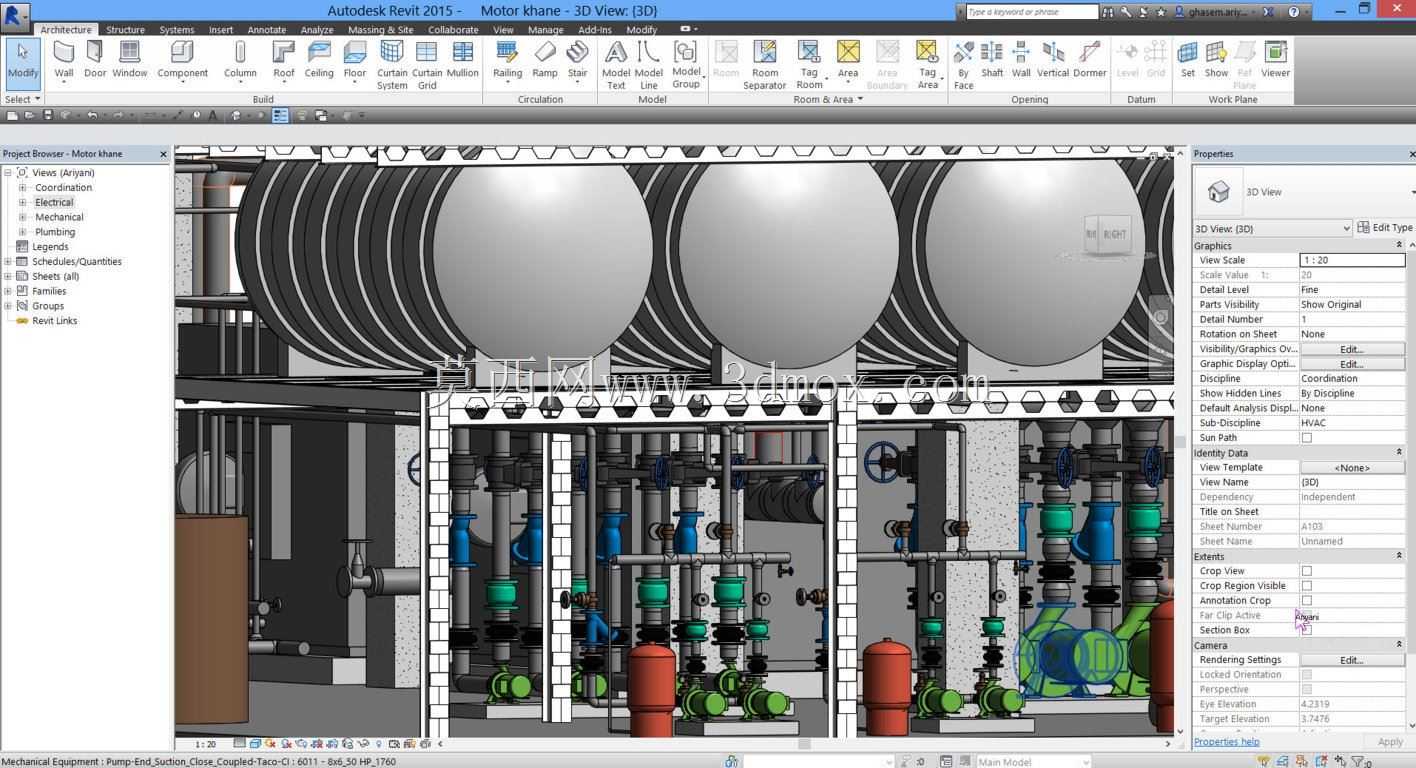Click the Set work plane tool
The width and height of the screenshot is (1416, 768).
[1188, 60]
